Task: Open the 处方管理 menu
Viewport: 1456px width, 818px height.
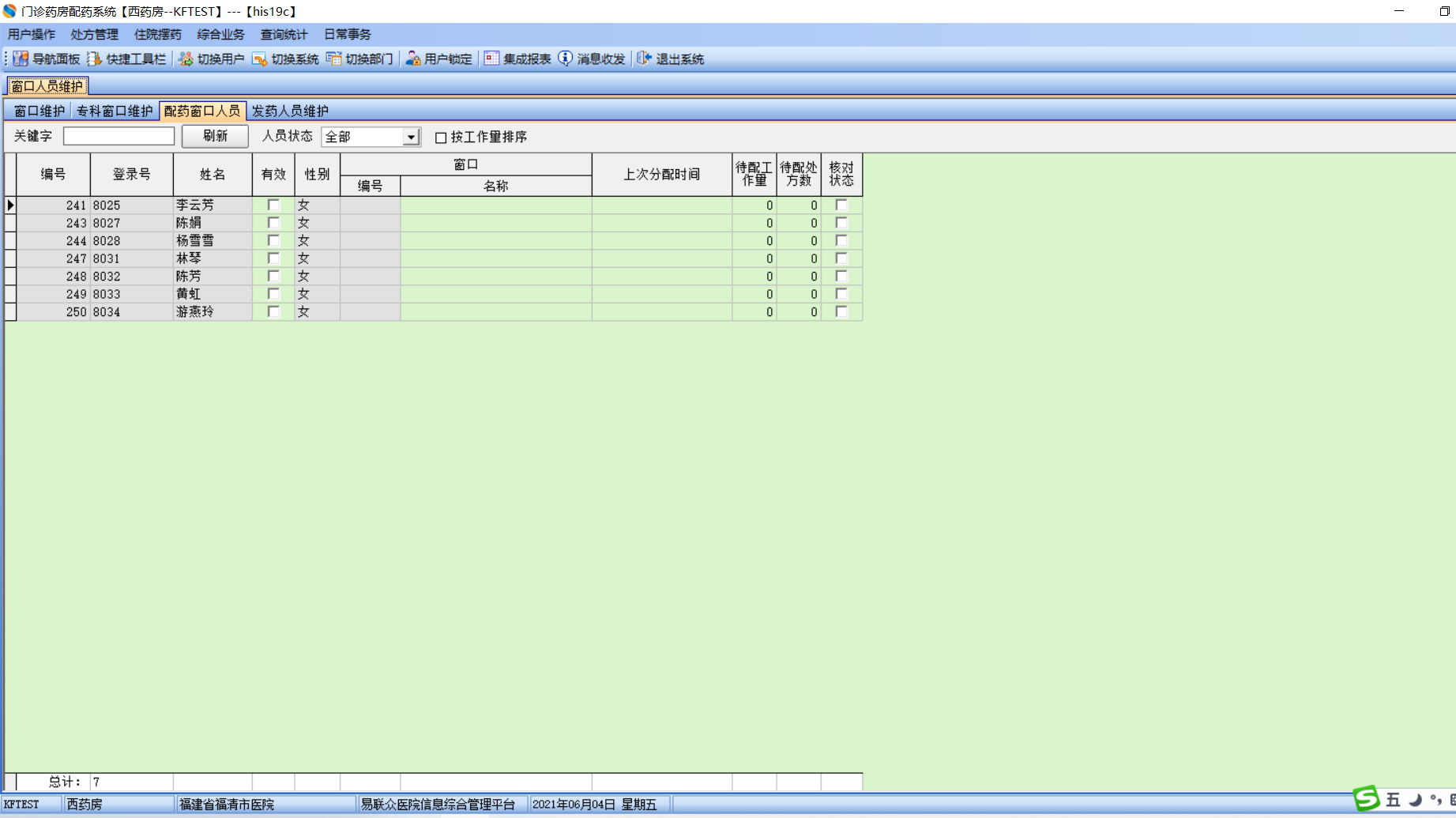Action: (x=95, y=35)
